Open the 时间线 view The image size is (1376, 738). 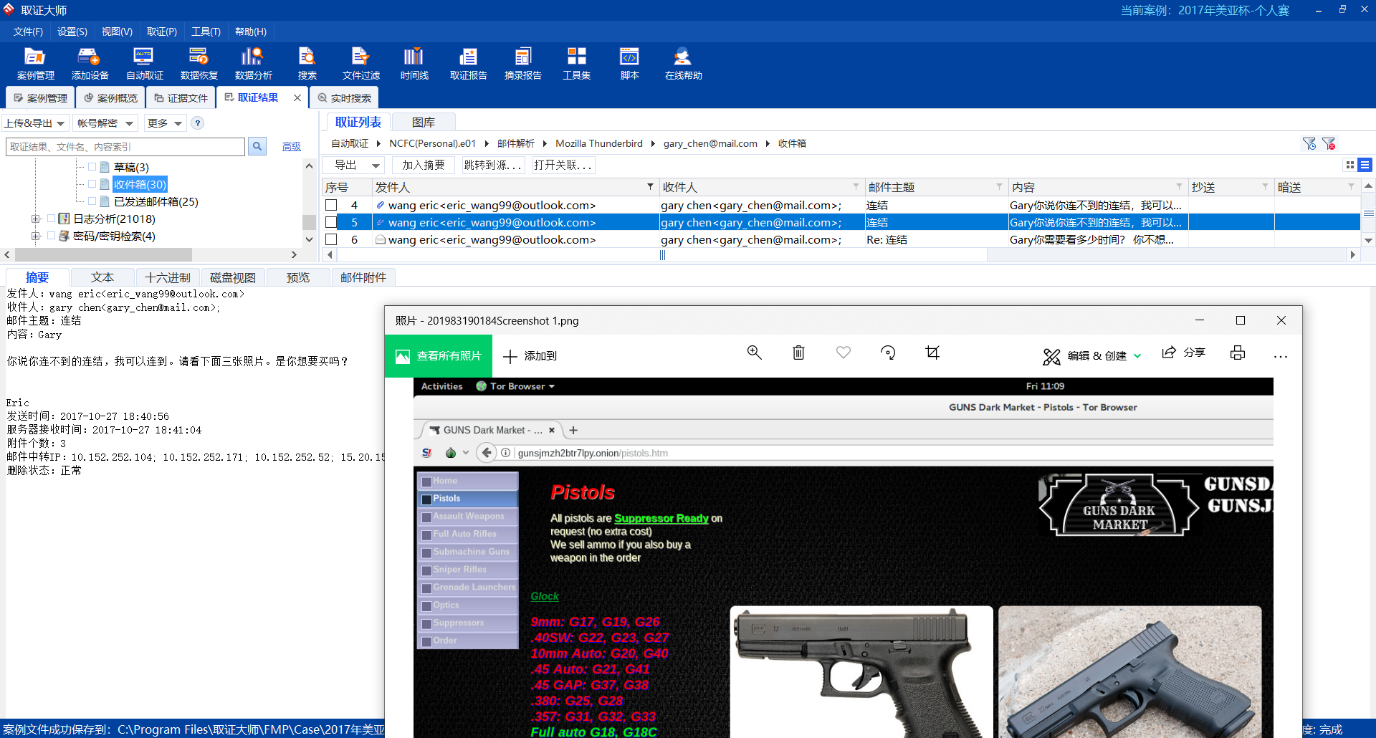click(x=414, y=64)
